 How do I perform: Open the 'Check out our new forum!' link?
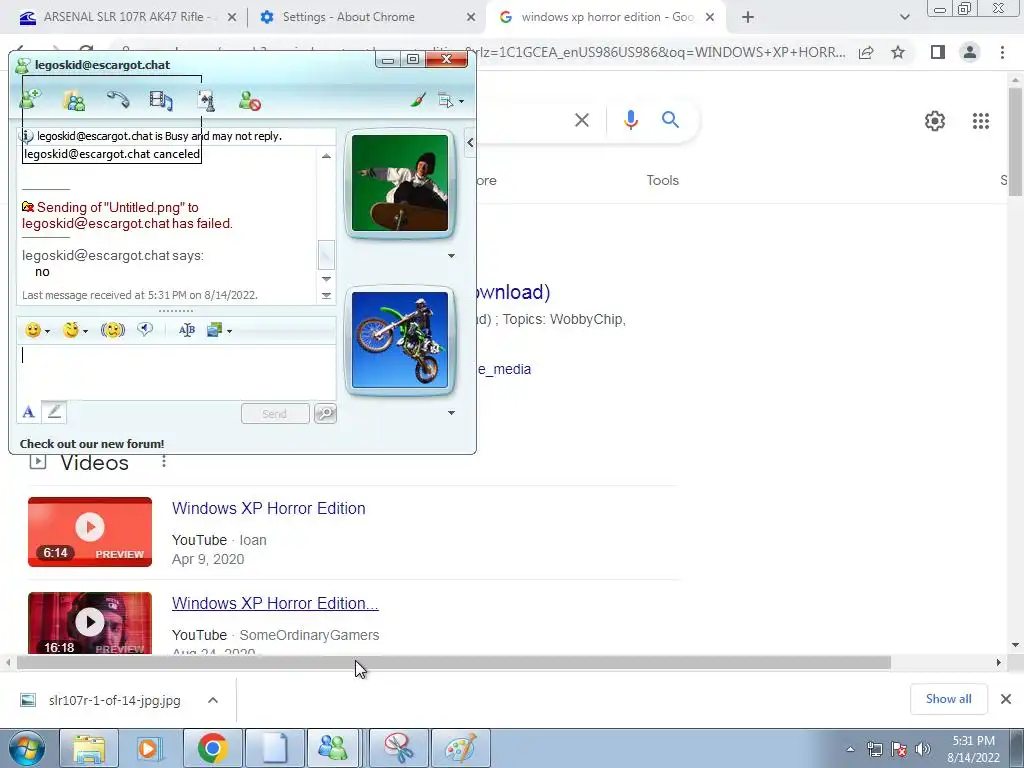coord(92,444)
